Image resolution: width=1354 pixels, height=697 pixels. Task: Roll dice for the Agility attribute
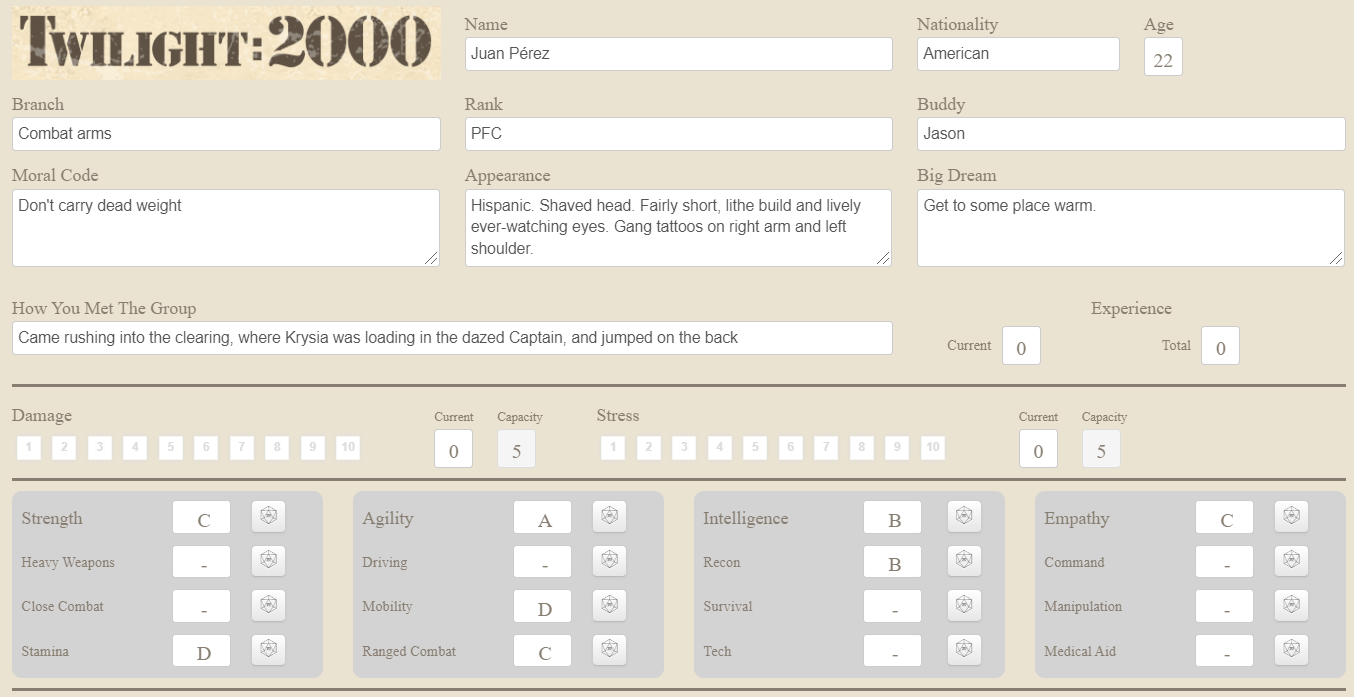(609, 517)
